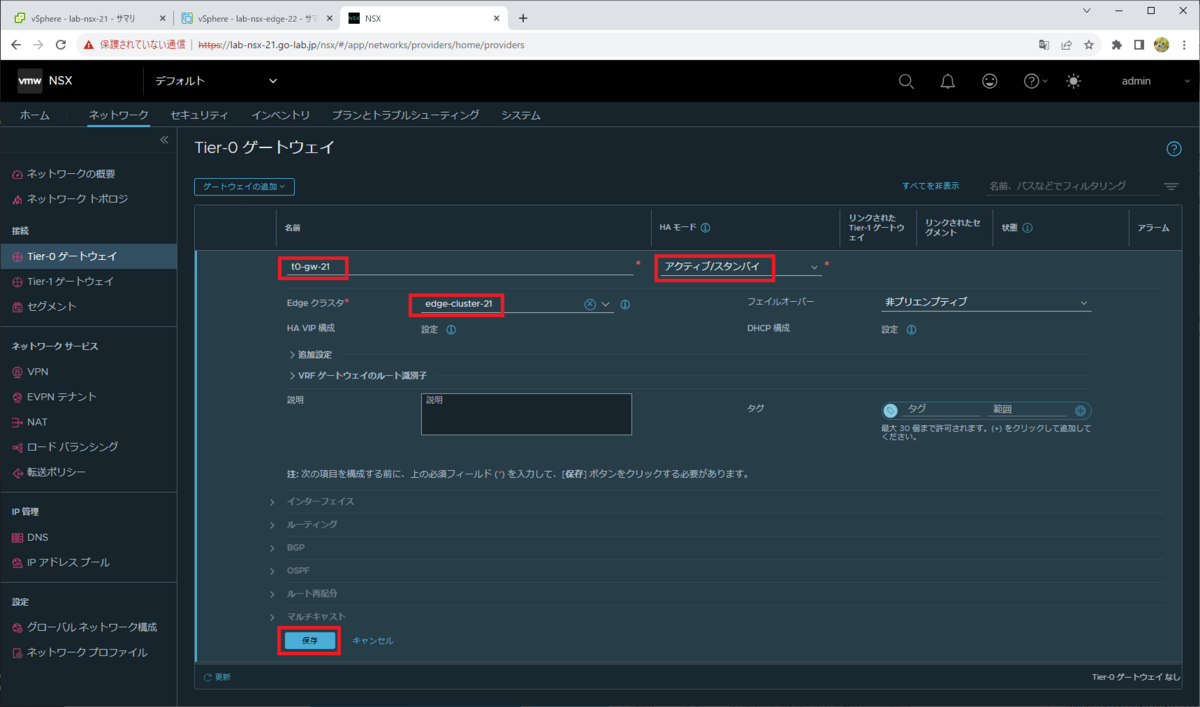Click the plus icon to add tag
This screenshot has width=1200, height=707.
[x=1080, y=410]
